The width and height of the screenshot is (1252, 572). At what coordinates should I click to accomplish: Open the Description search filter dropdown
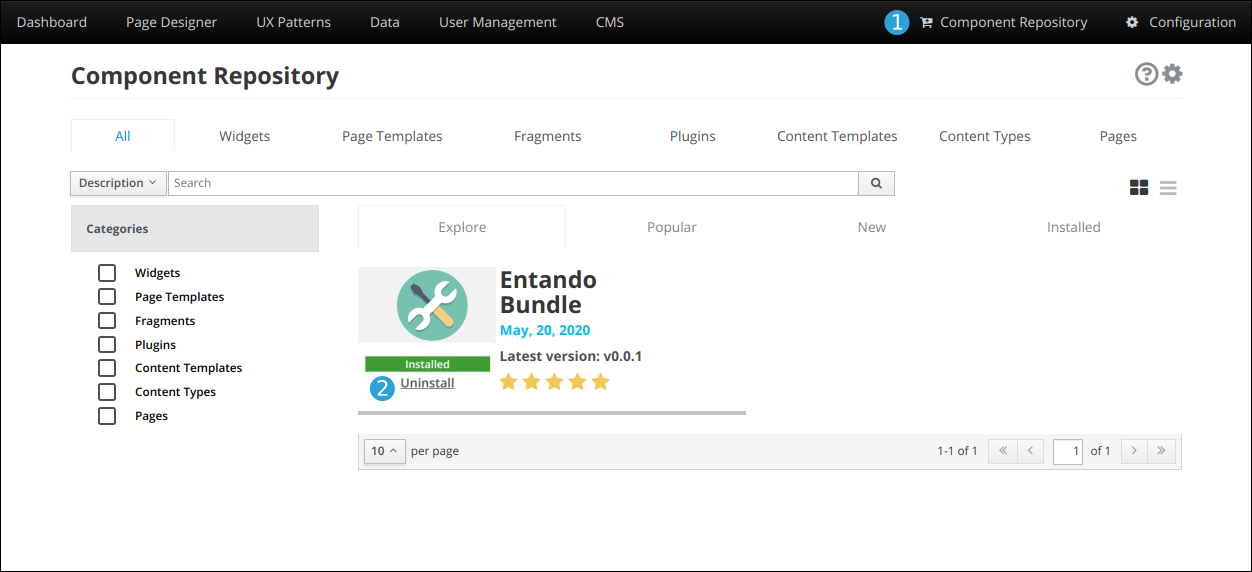[117, 183]
